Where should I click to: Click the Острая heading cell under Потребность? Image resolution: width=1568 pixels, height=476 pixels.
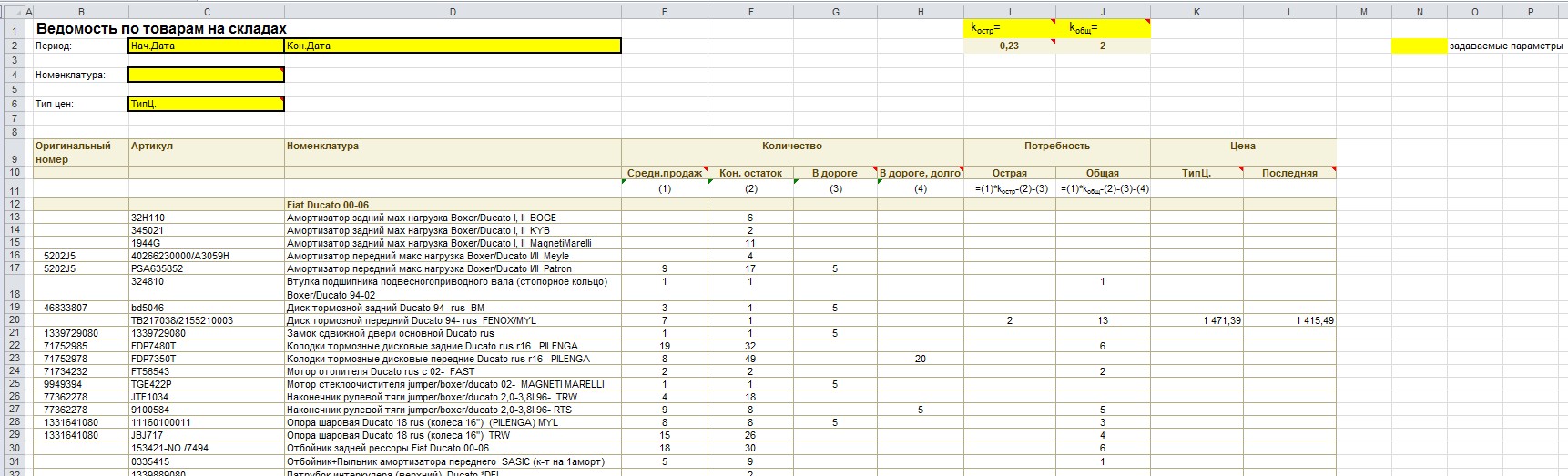(x=1009, y=173)
